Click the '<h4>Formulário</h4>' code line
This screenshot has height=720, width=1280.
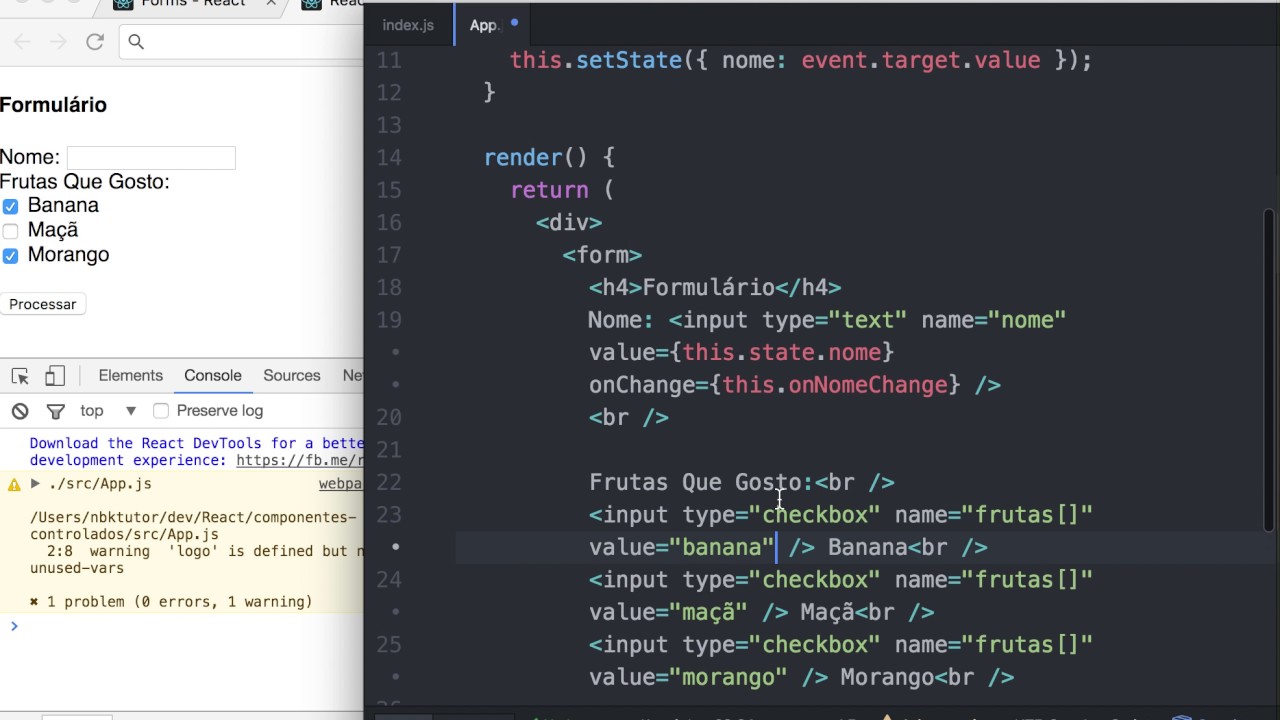(715, 288)
